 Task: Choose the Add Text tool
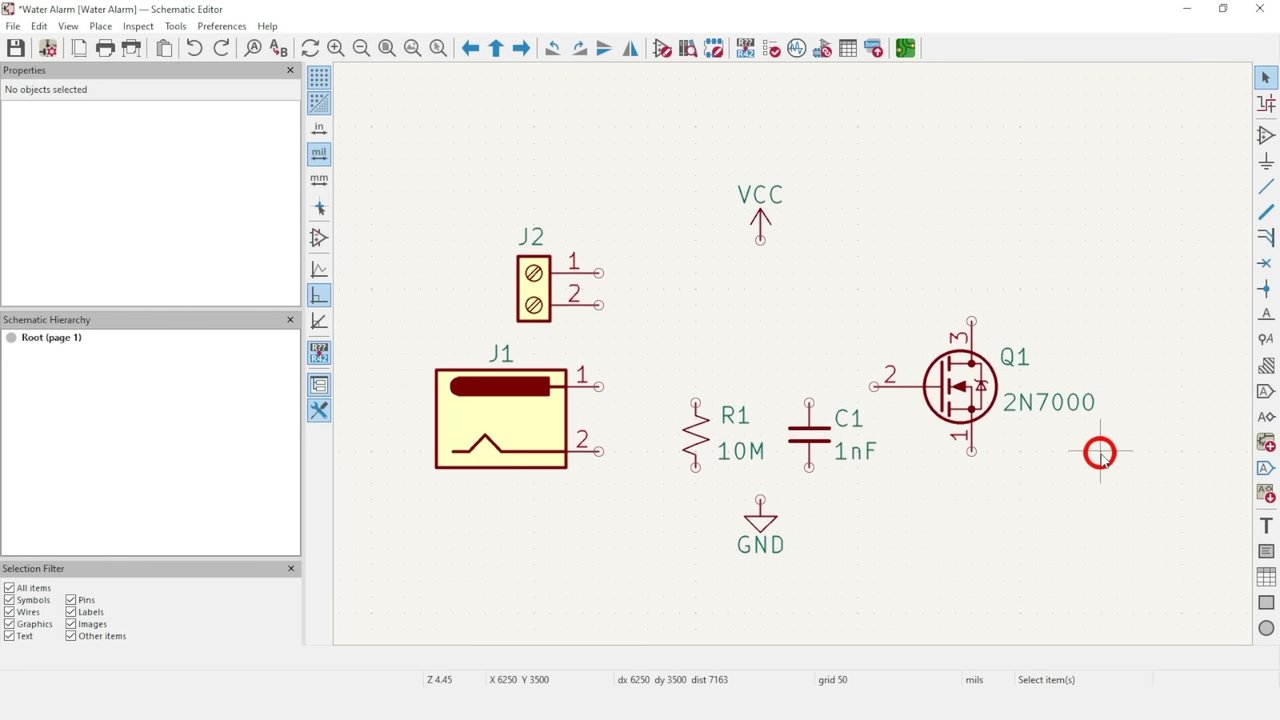tap(1266, 526)
